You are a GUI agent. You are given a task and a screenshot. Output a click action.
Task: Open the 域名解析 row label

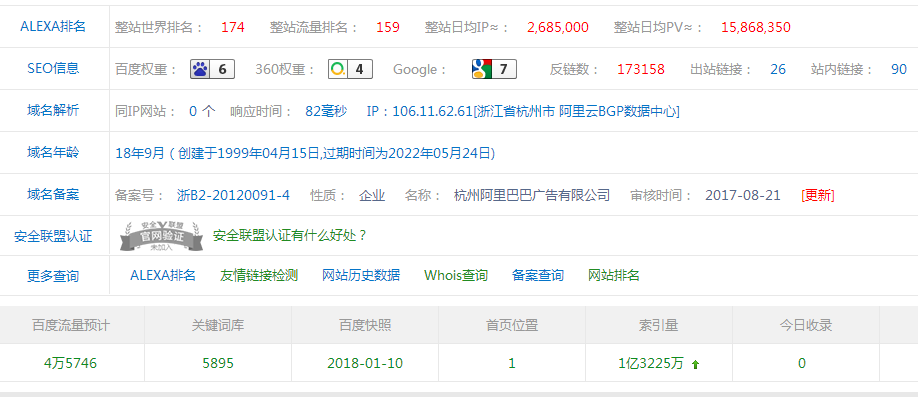click(53, 111)
